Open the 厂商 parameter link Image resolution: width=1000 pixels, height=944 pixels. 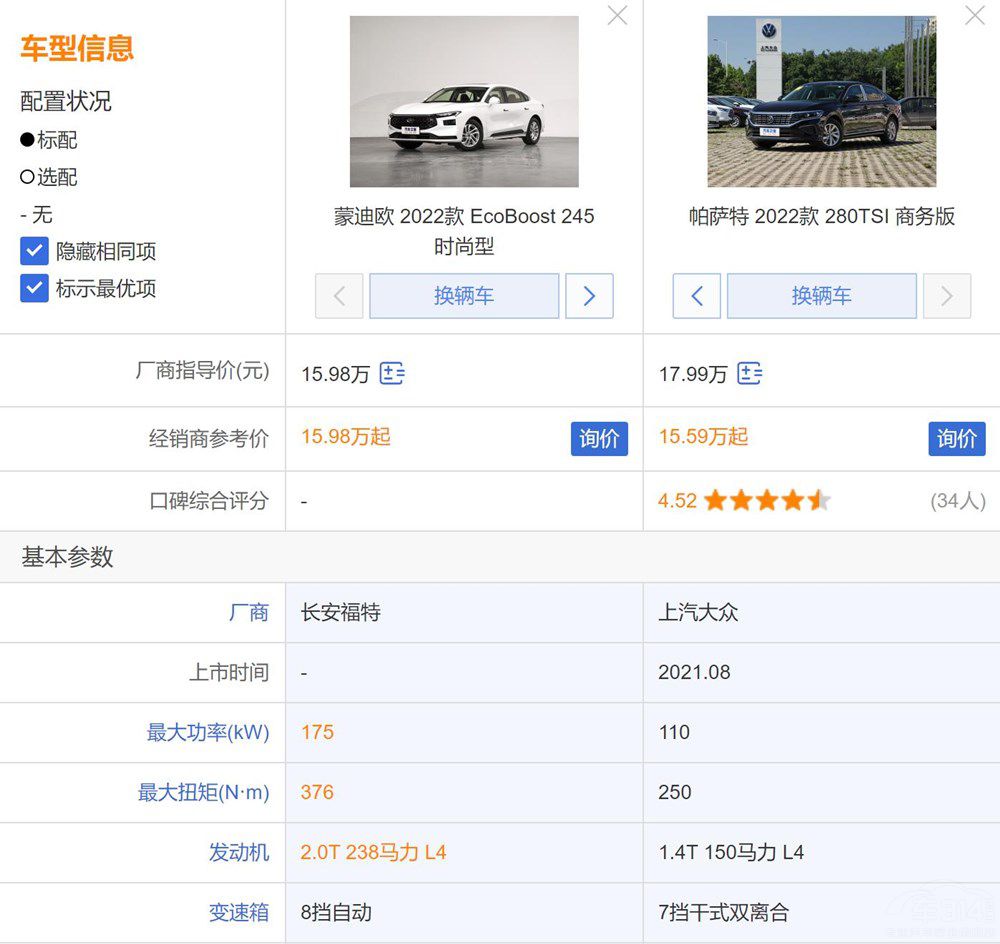[x=249, y=612]
